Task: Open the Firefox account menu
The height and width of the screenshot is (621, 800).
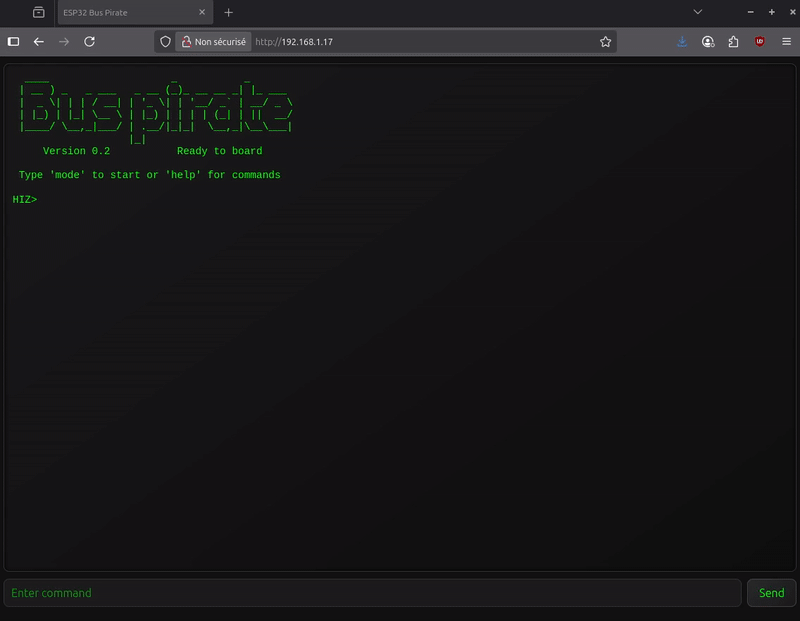Action: pos(708,42)
